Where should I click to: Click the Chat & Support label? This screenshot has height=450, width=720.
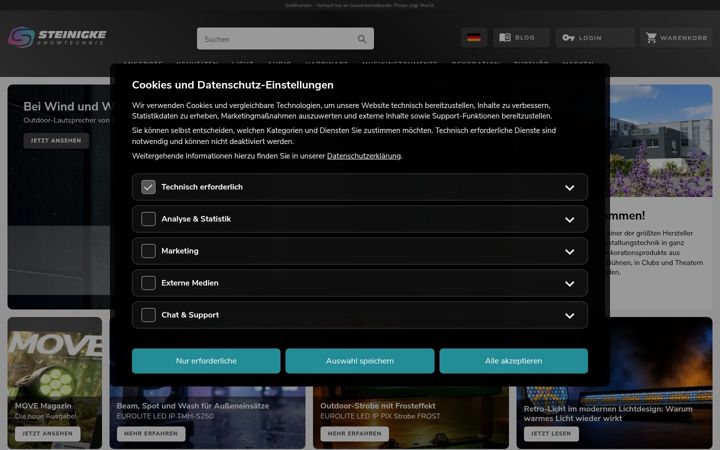[190, 315]
